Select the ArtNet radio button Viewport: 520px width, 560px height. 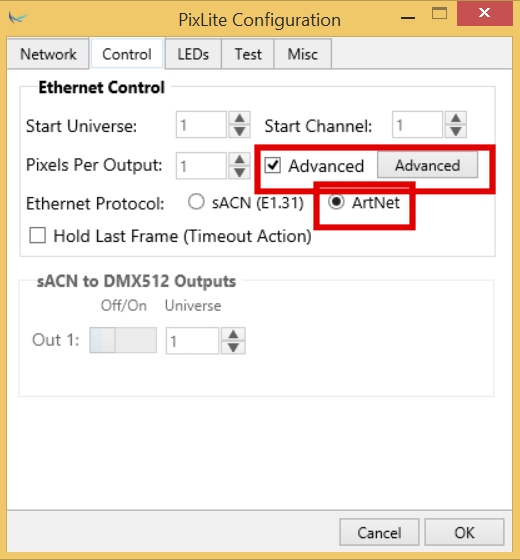click(x=336, y=202)
